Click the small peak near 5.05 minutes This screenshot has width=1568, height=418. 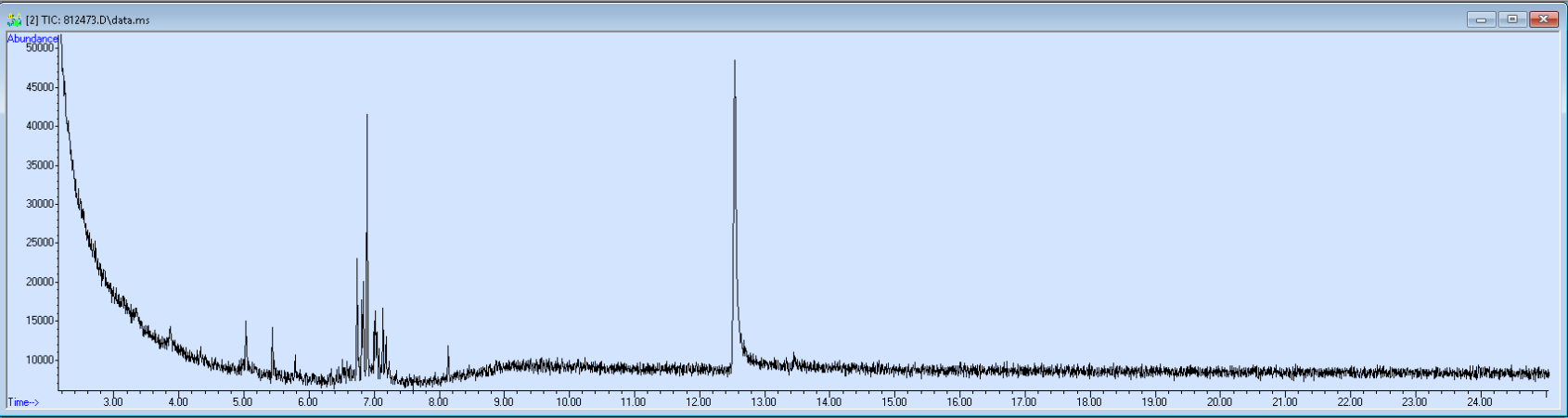coord(246,323)
